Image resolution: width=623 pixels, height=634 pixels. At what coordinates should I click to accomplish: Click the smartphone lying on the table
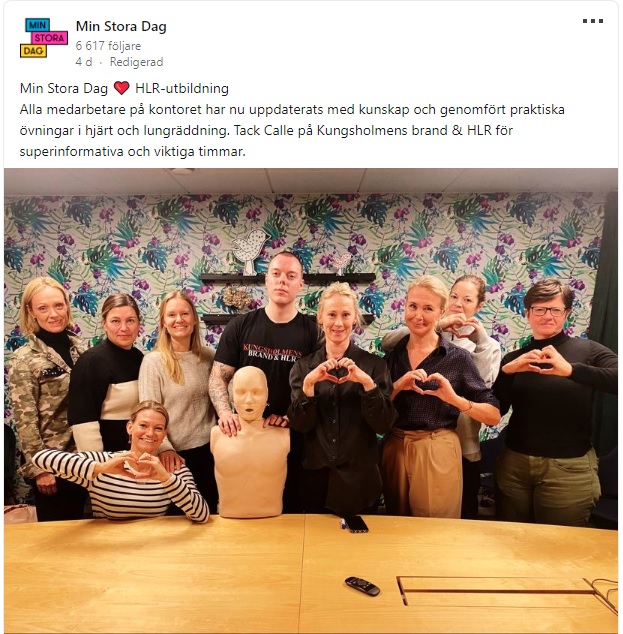tap(356, 524)
